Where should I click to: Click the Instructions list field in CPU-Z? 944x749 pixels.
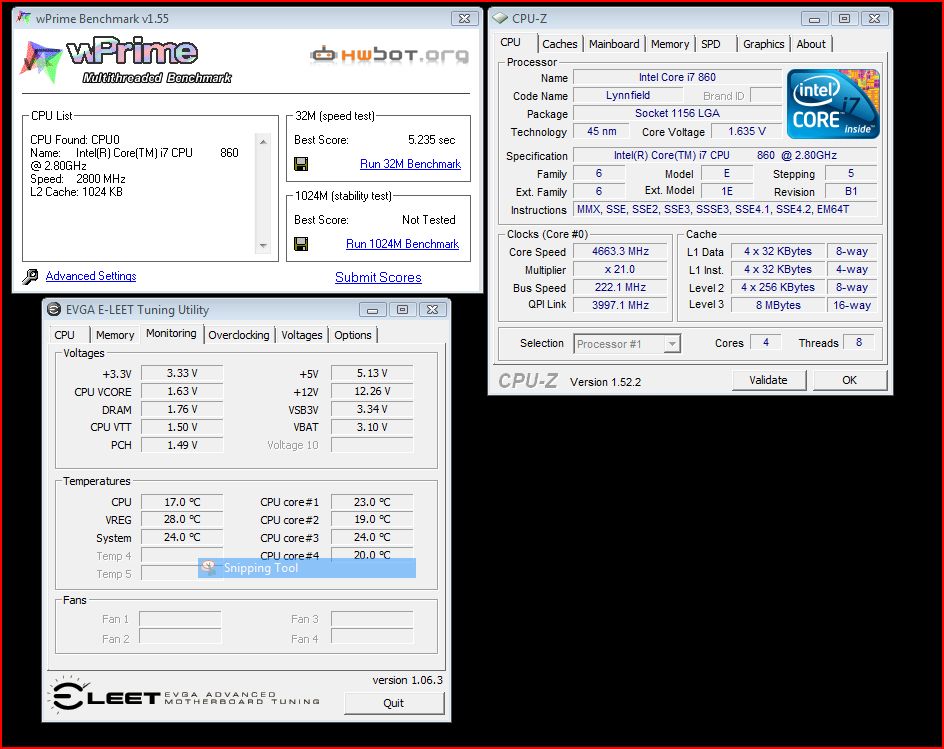coord(725,210)
